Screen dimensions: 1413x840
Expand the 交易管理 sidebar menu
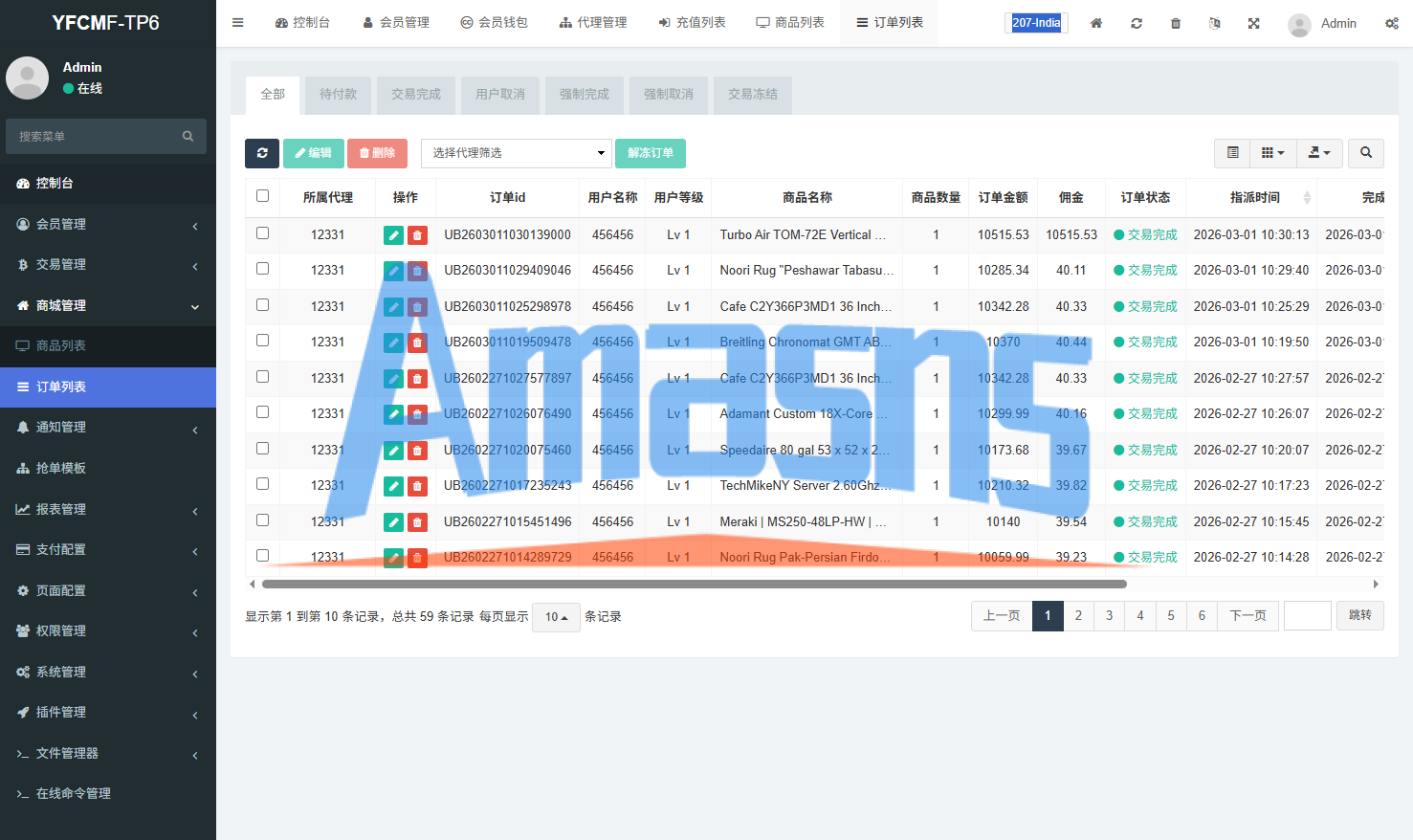[x=108, y=265]
